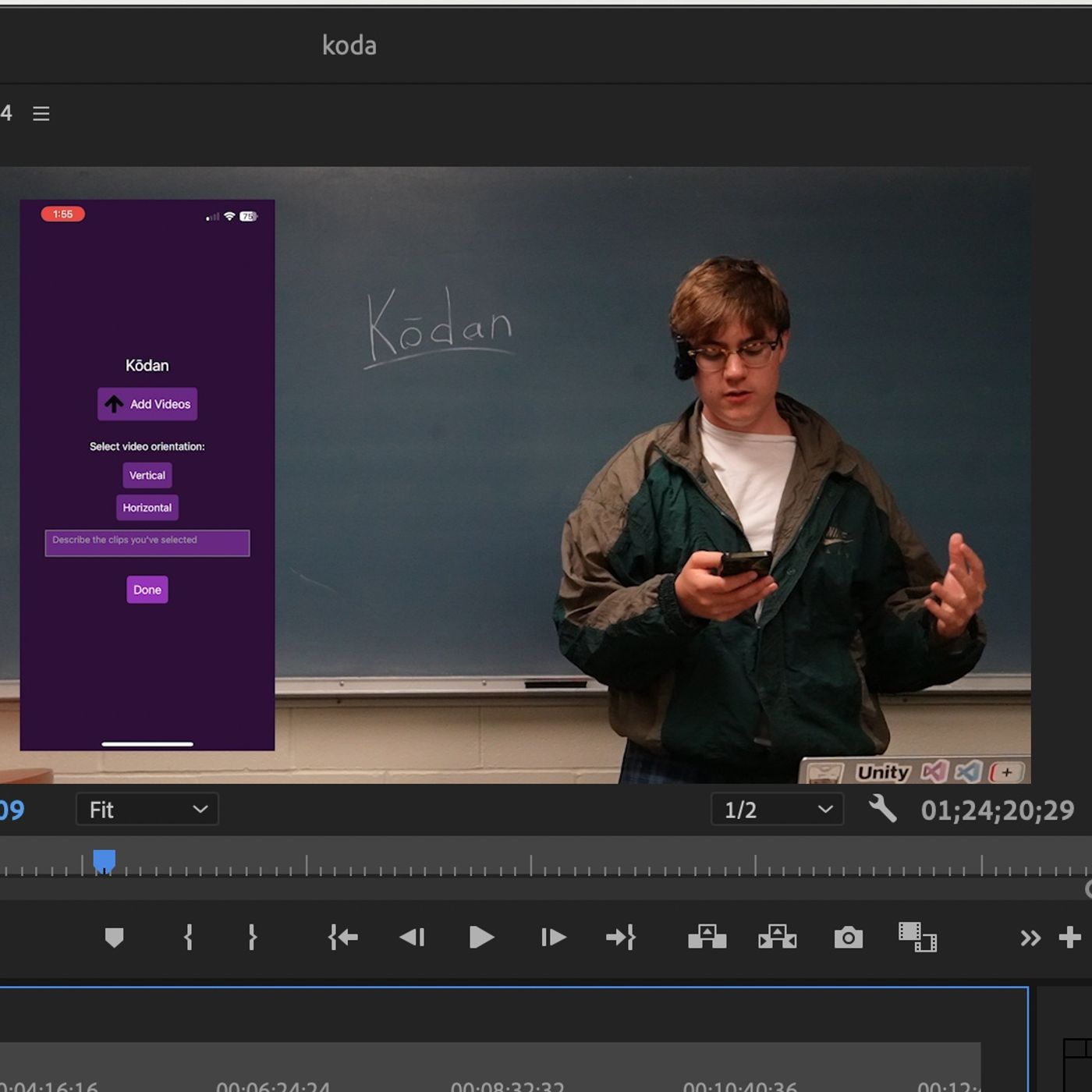Click the Extract icon
Screen dimensions: 1092x1092
tap(777, 937)
